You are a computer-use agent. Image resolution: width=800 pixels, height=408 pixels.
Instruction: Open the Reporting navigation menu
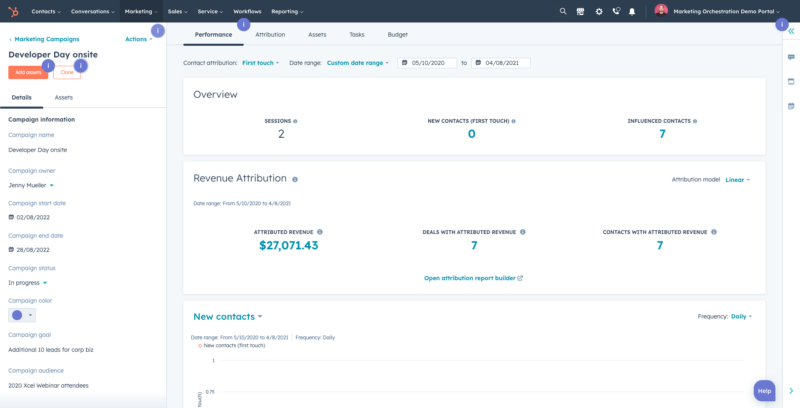coord(287,11)
